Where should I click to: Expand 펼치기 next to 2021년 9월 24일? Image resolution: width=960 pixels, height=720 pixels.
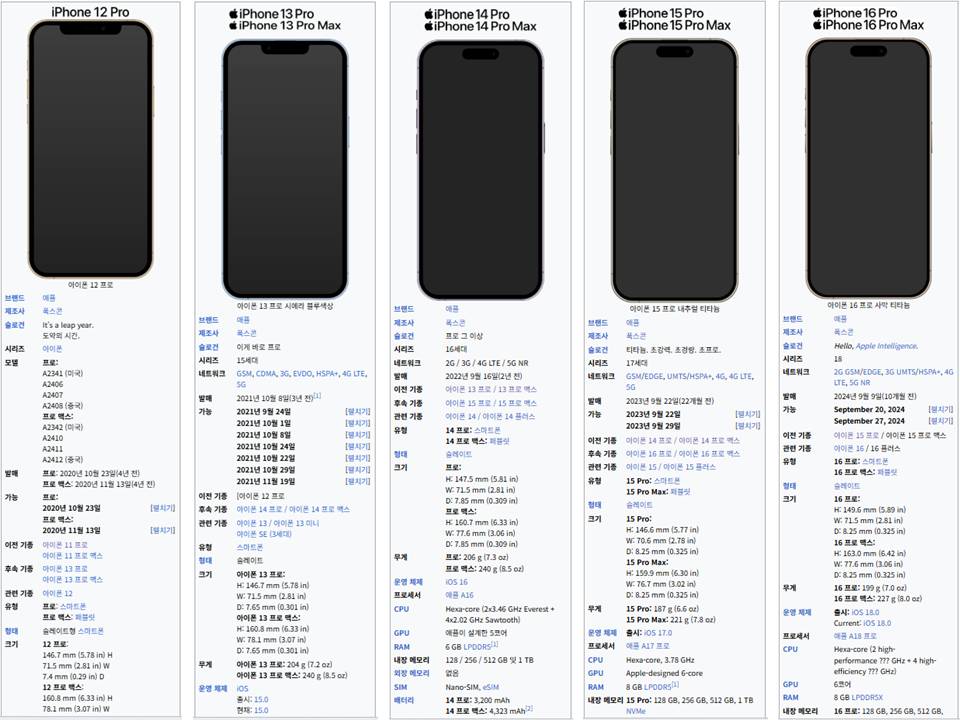click(x=358, y=411)
